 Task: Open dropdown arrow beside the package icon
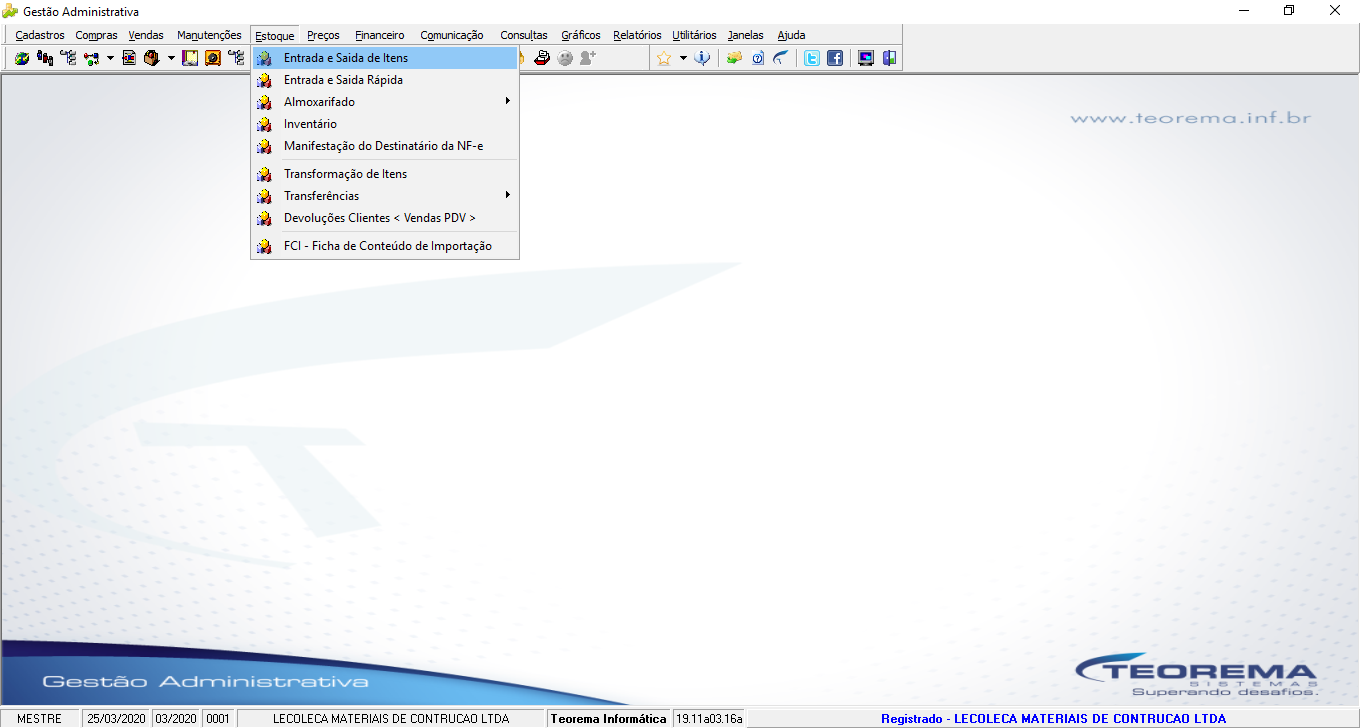(x=171, y=58)
